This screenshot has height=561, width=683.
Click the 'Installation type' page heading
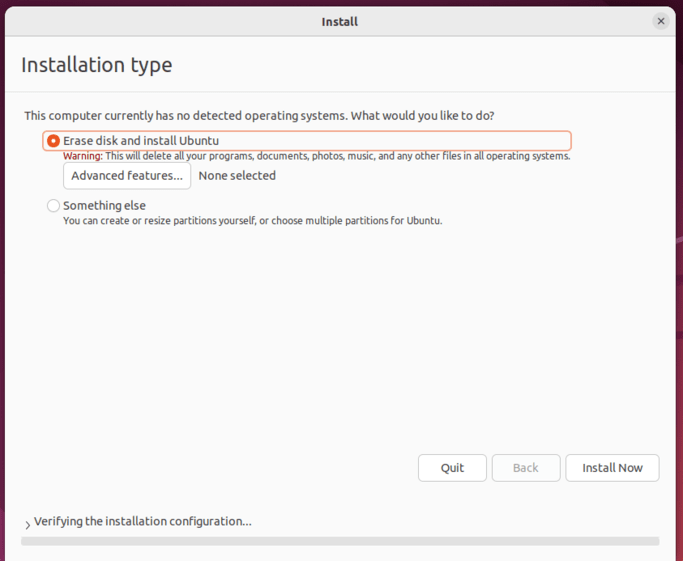pos(97,65)
